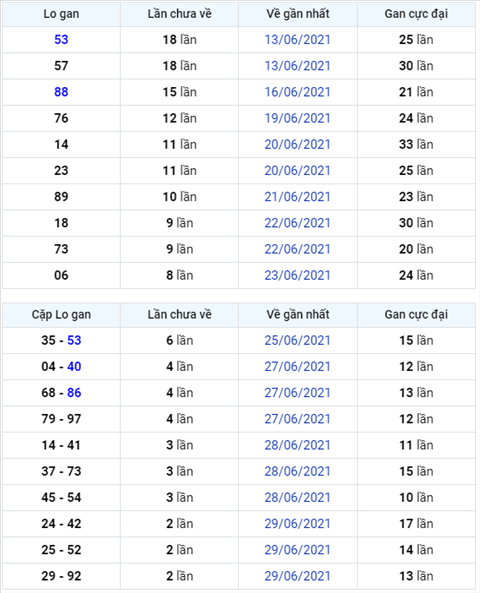480x593 pixels.
Task: Select the 23/06/2021 date for number 06
Action: pyautogui.click(x=297, y=275)
